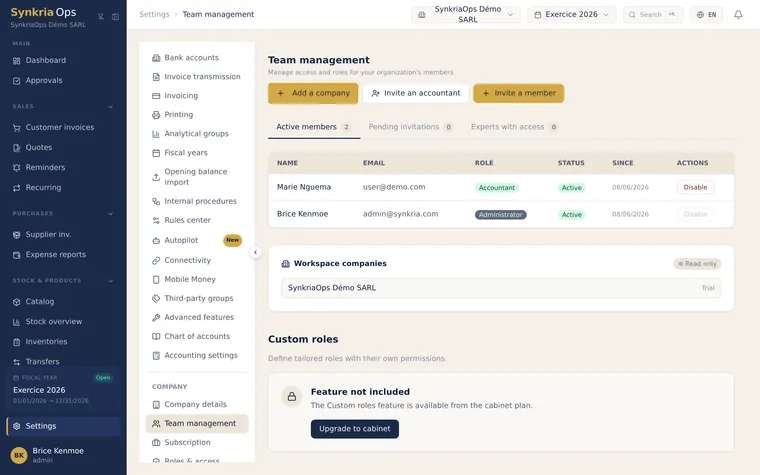Viewport: 760px width, 475px height.
Task: Click the Chart of accounts book icon
Action: pyautogui.click(x=156, y=336)
